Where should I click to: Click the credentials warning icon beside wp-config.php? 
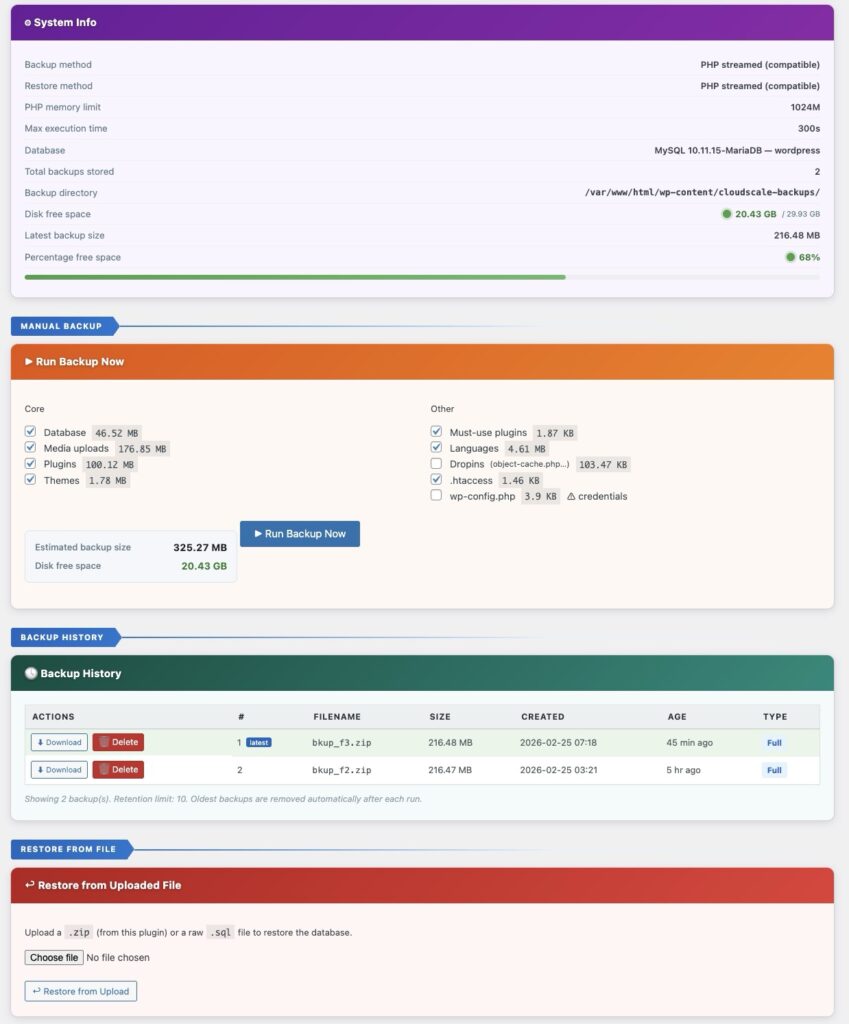tap(573, 495)
